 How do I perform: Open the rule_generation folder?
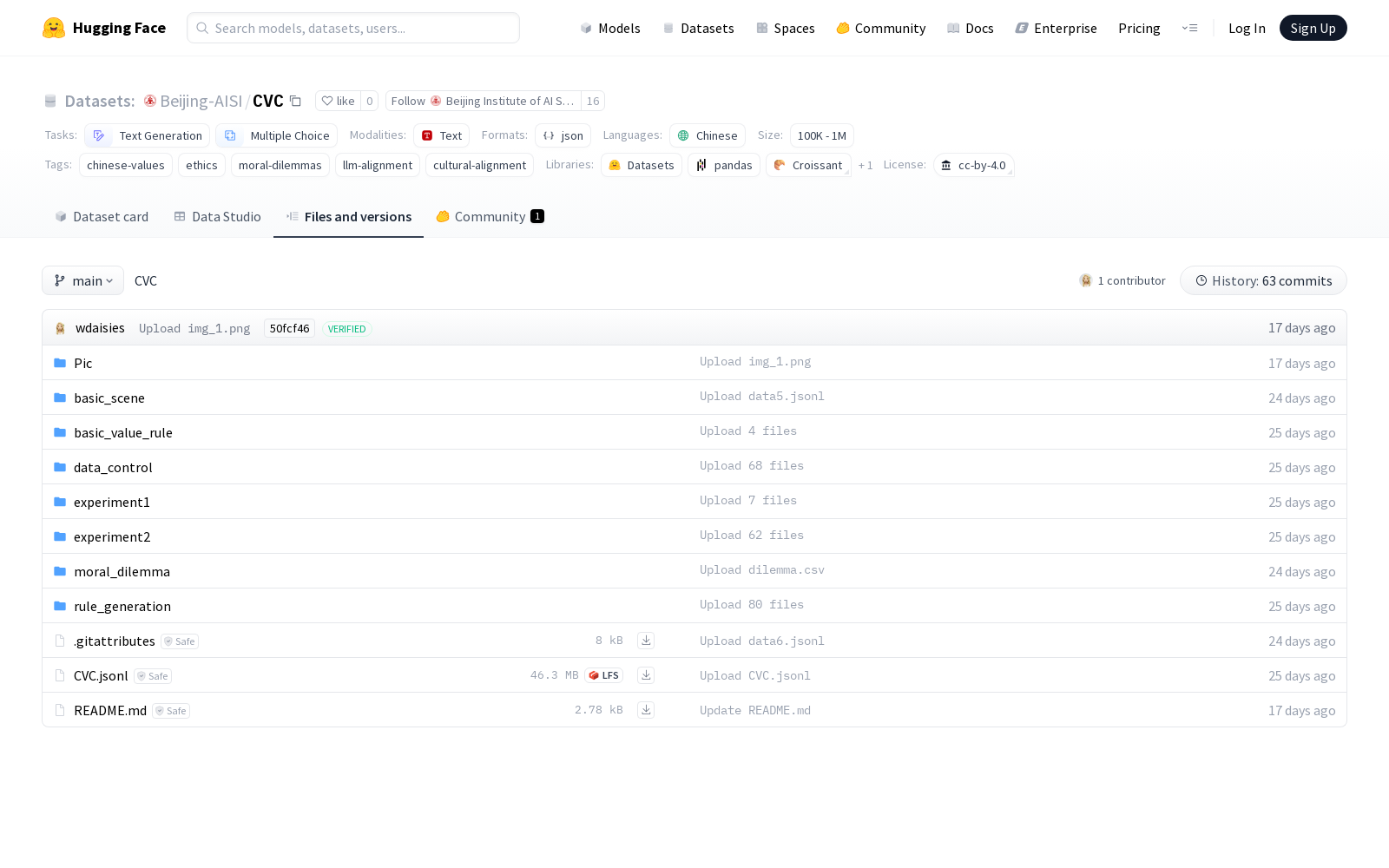coord(122,606)
